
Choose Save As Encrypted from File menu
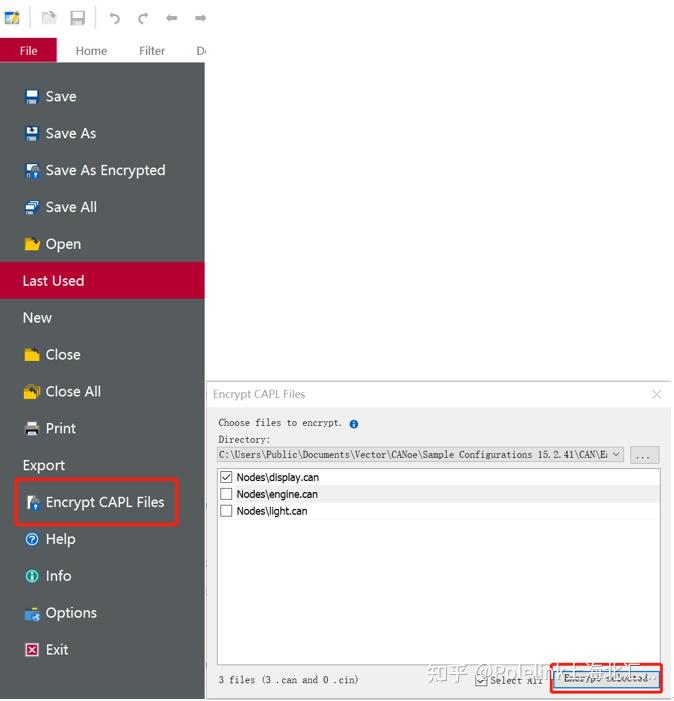pos(95,170)
